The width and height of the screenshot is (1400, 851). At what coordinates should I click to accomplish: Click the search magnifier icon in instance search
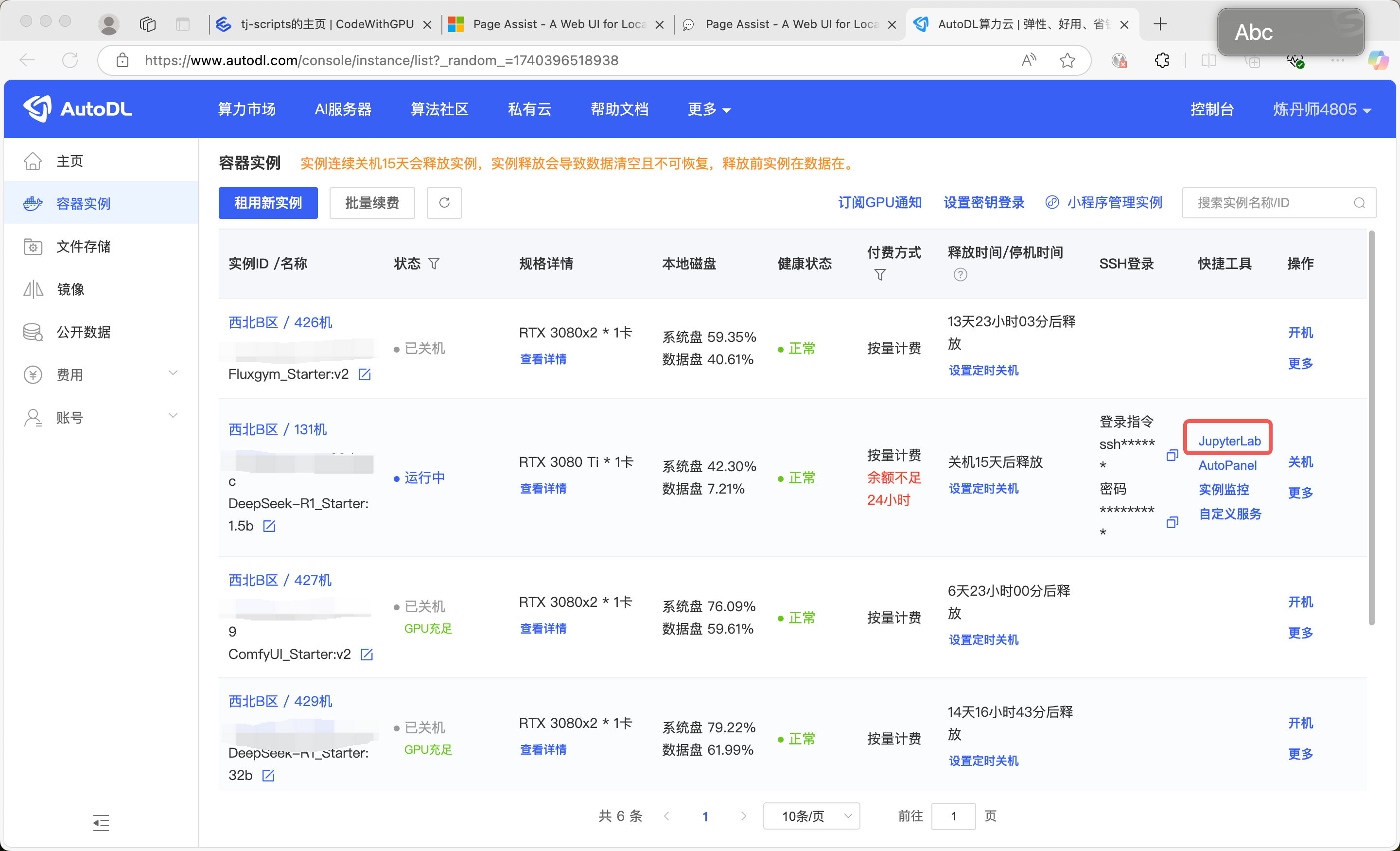click(x=1359, y=203)
